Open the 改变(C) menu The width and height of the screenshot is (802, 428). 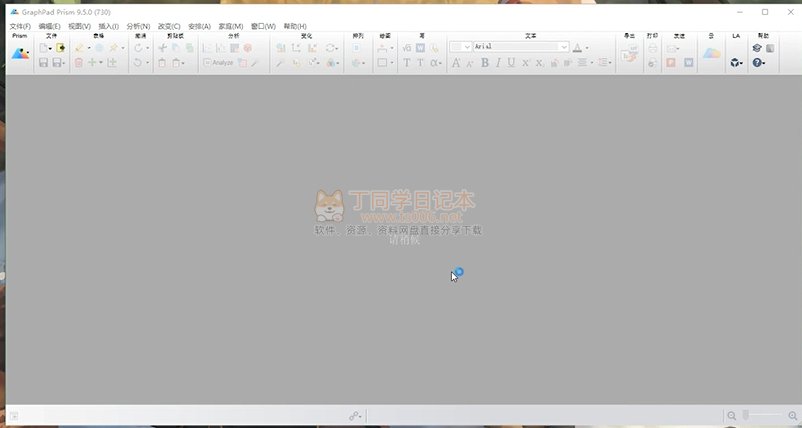point(169,26)
